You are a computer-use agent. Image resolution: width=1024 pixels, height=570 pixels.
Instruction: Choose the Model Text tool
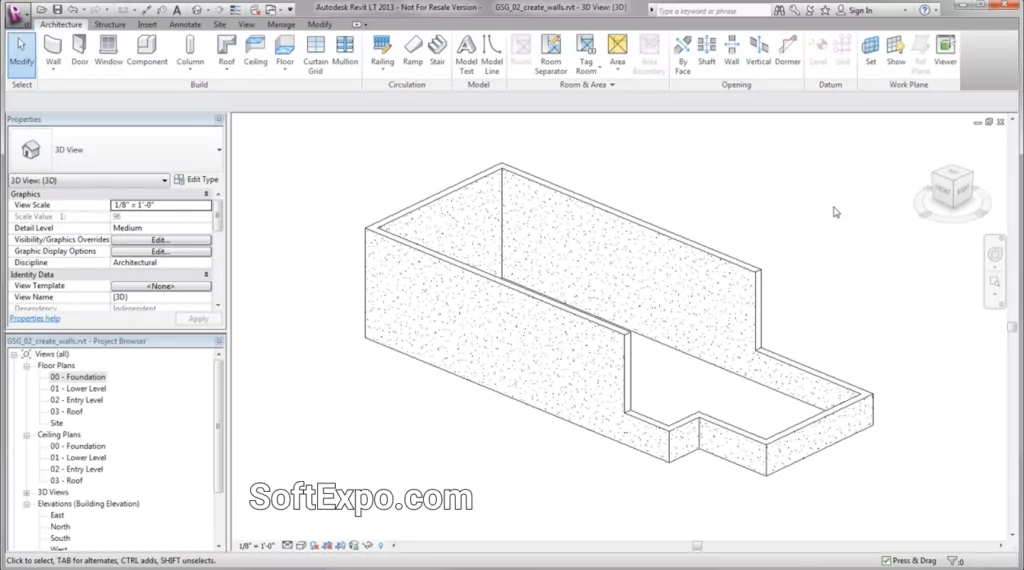[466, 55]
